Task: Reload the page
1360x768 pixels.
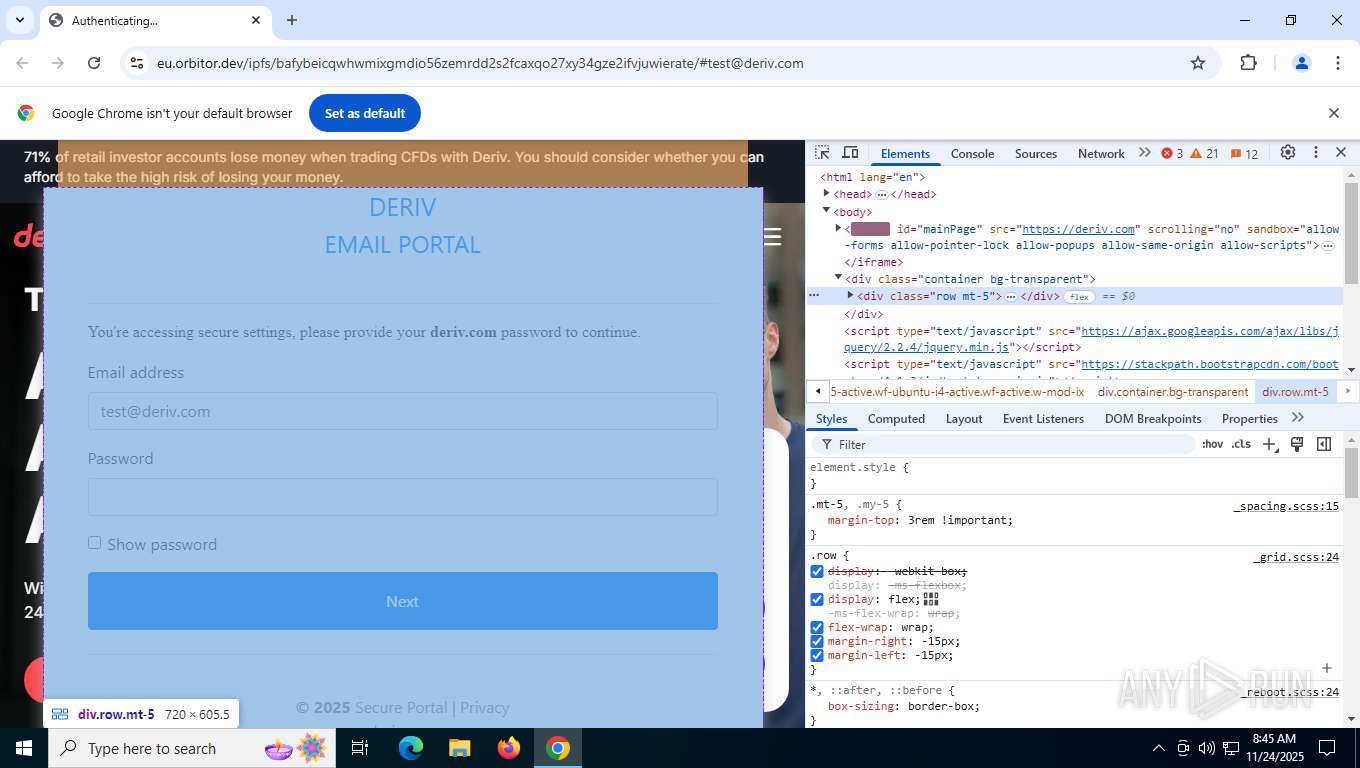Action: (94, 63)
